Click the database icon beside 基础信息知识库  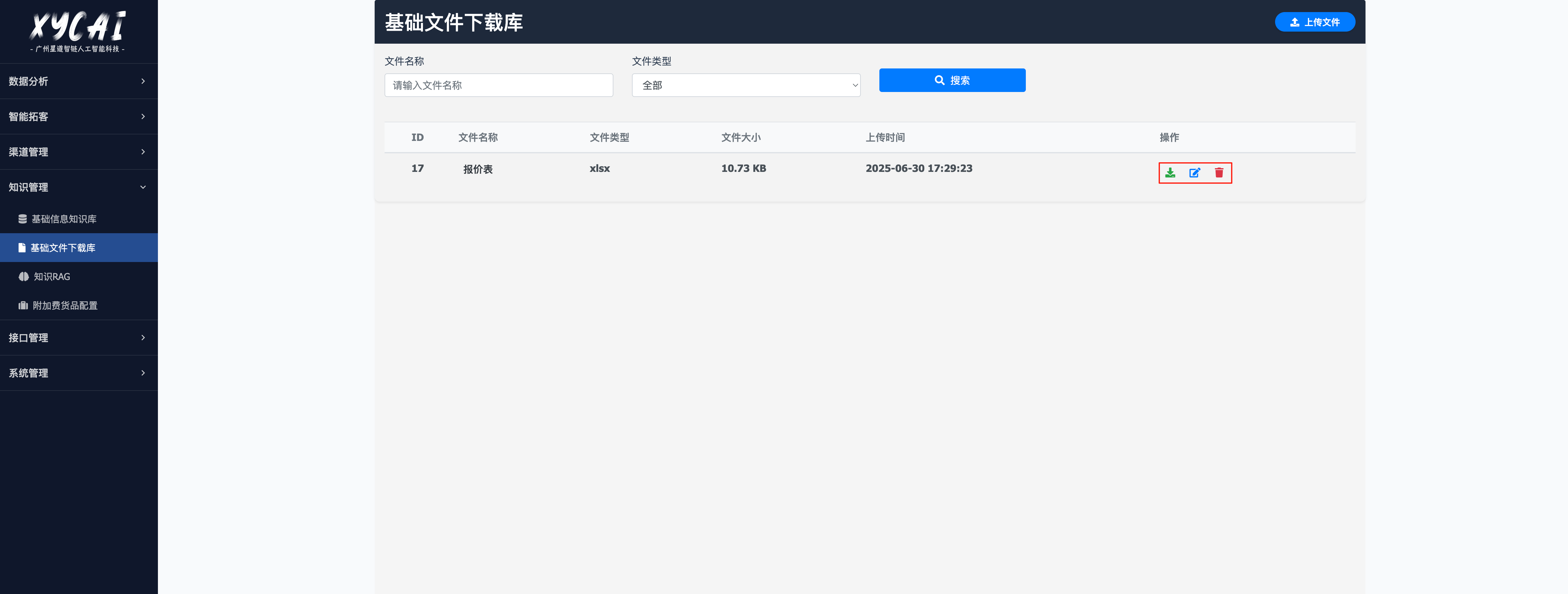pos(23,219)
